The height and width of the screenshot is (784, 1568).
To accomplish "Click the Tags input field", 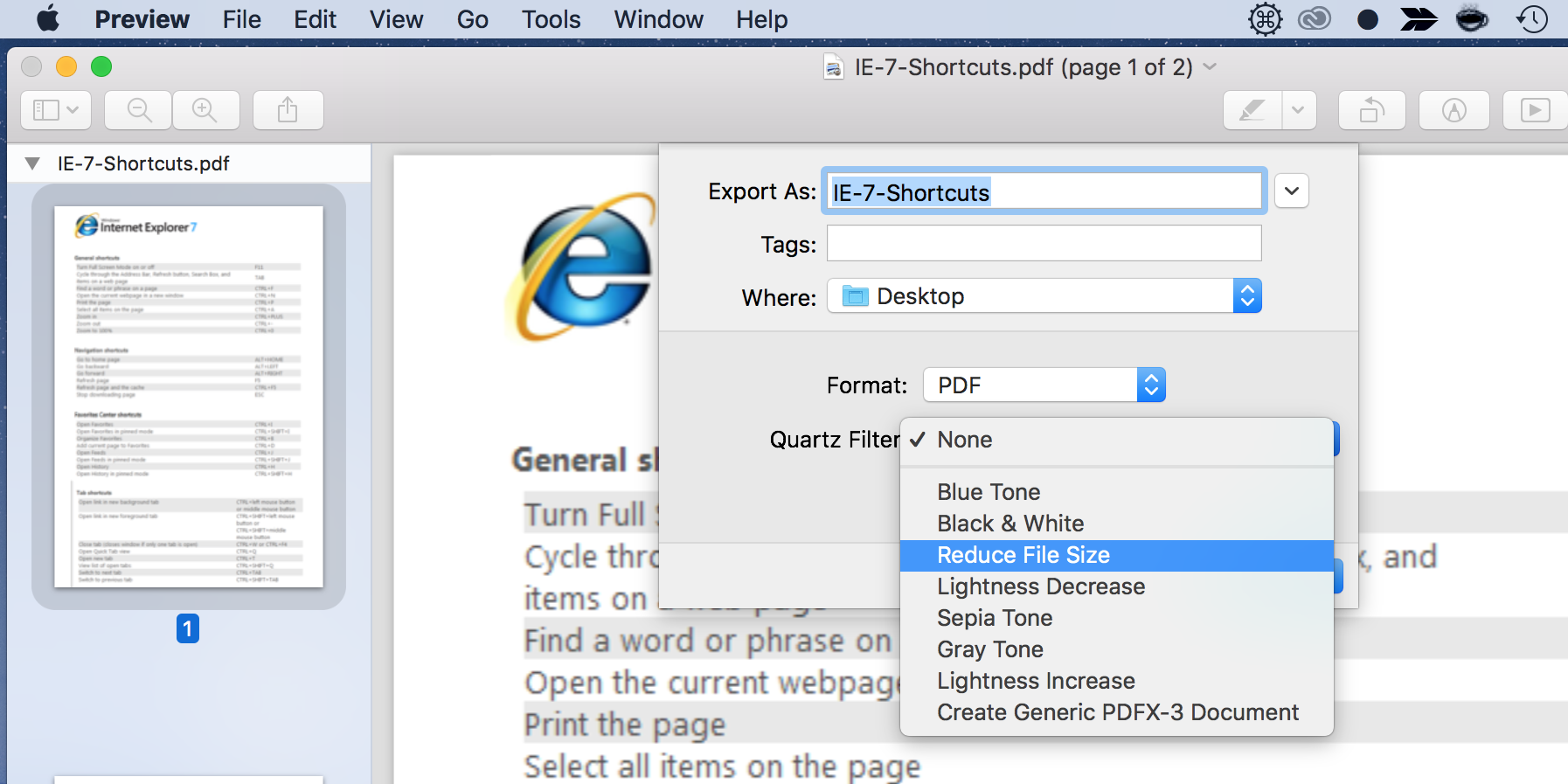I will [x=1044, y=243].
